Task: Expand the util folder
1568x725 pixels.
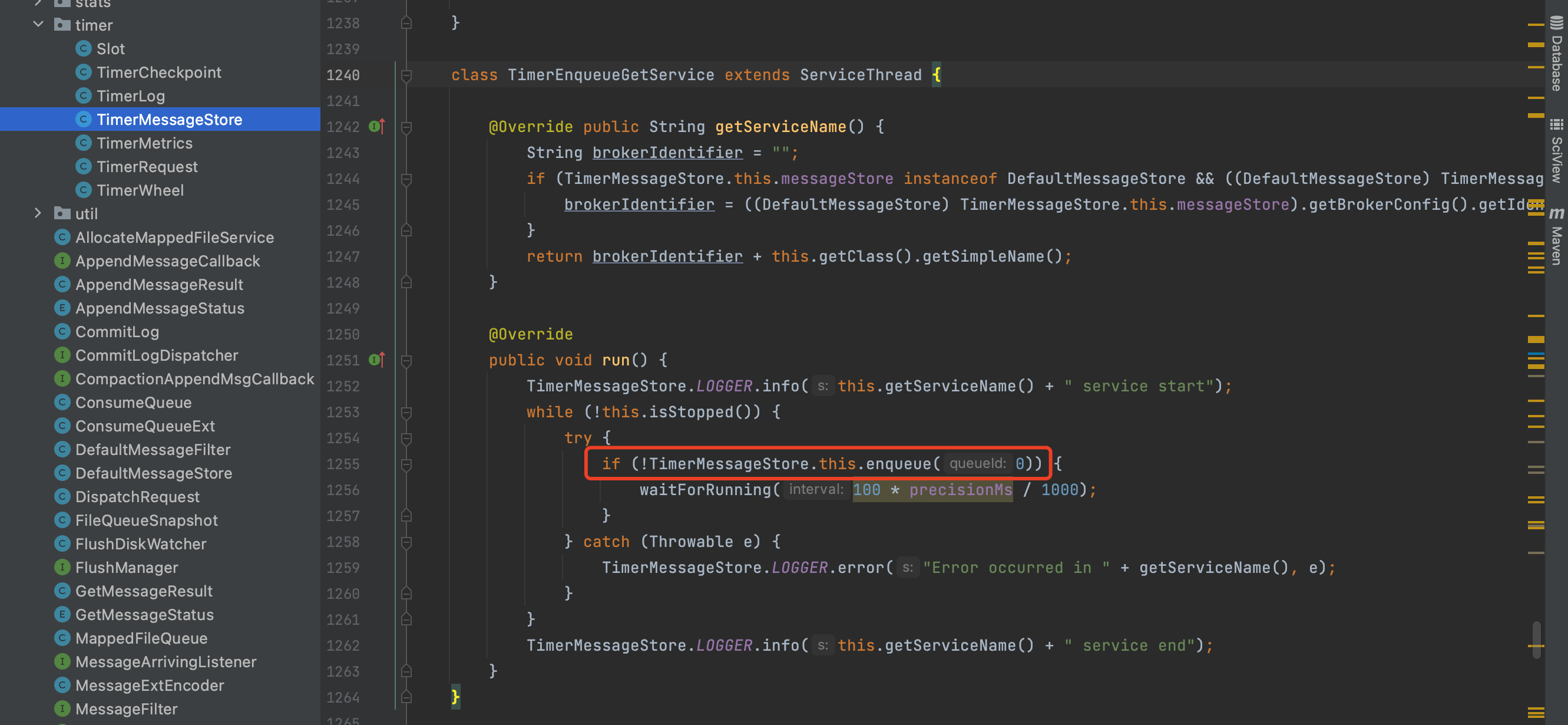Action: 38,213
